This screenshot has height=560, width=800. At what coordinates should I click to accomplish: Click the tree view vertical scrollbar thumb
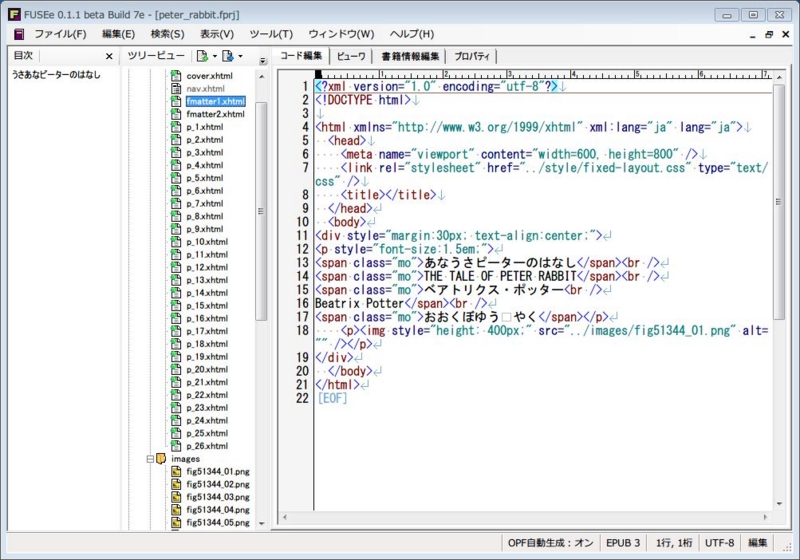click(261, 211)
